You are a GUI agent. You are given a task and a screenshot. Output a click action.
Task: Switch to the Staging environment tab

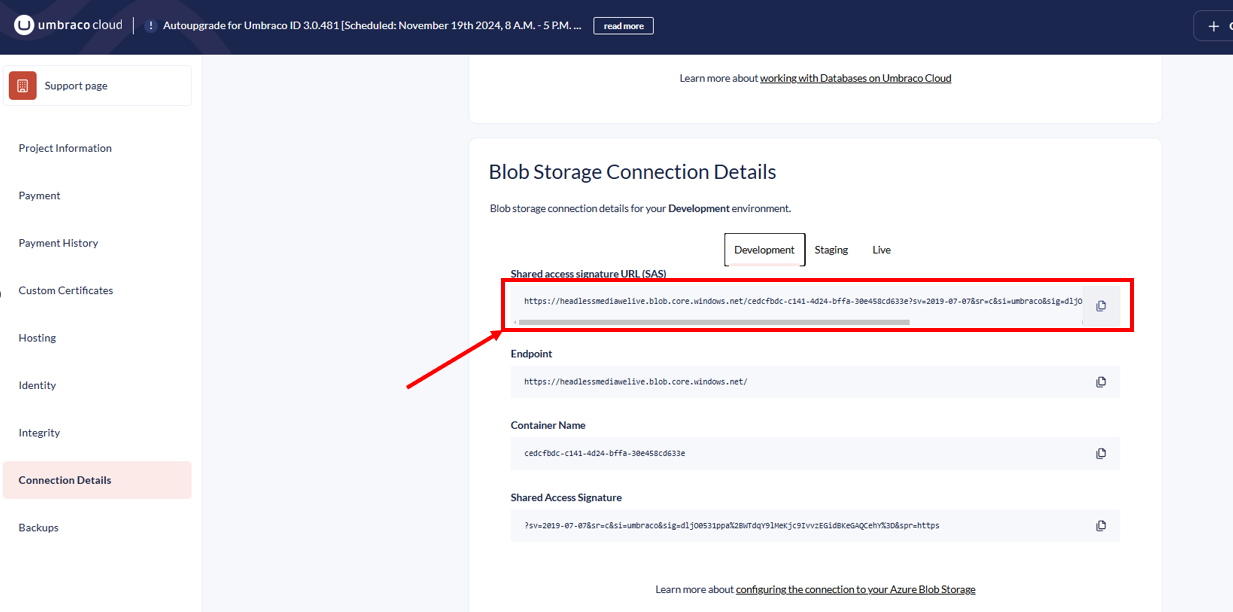[831, 250]
